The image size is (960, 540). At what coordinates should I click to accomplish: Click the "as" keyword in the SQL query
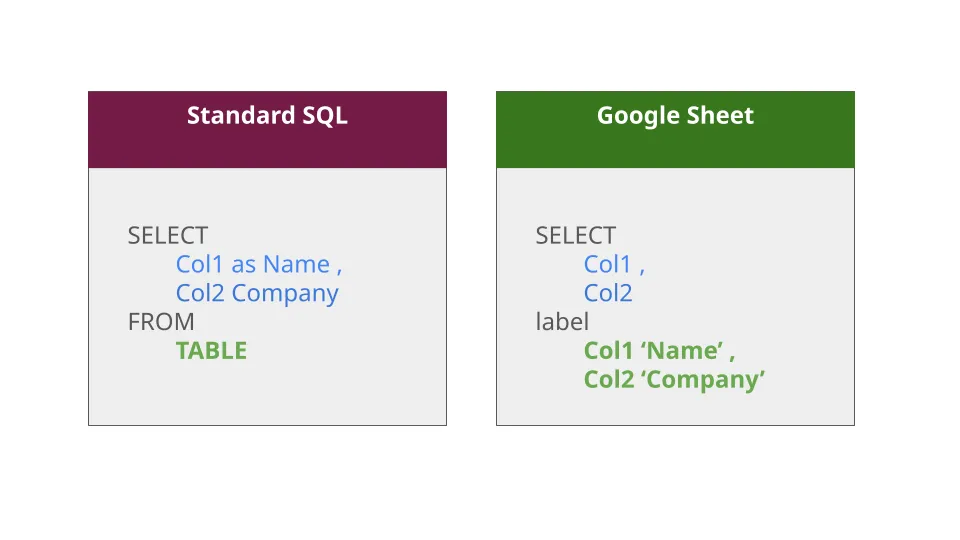243,265
